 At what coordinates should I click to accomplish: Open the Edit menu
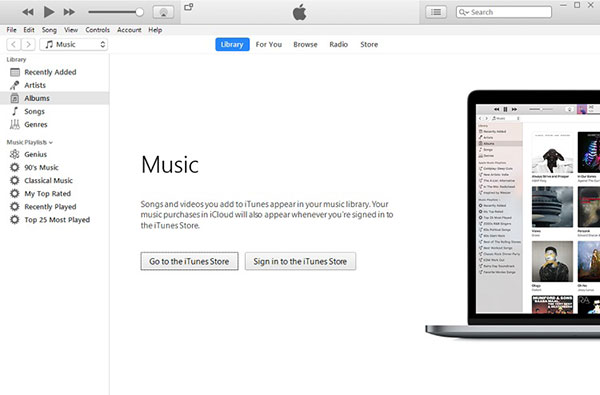coord(29,30)
